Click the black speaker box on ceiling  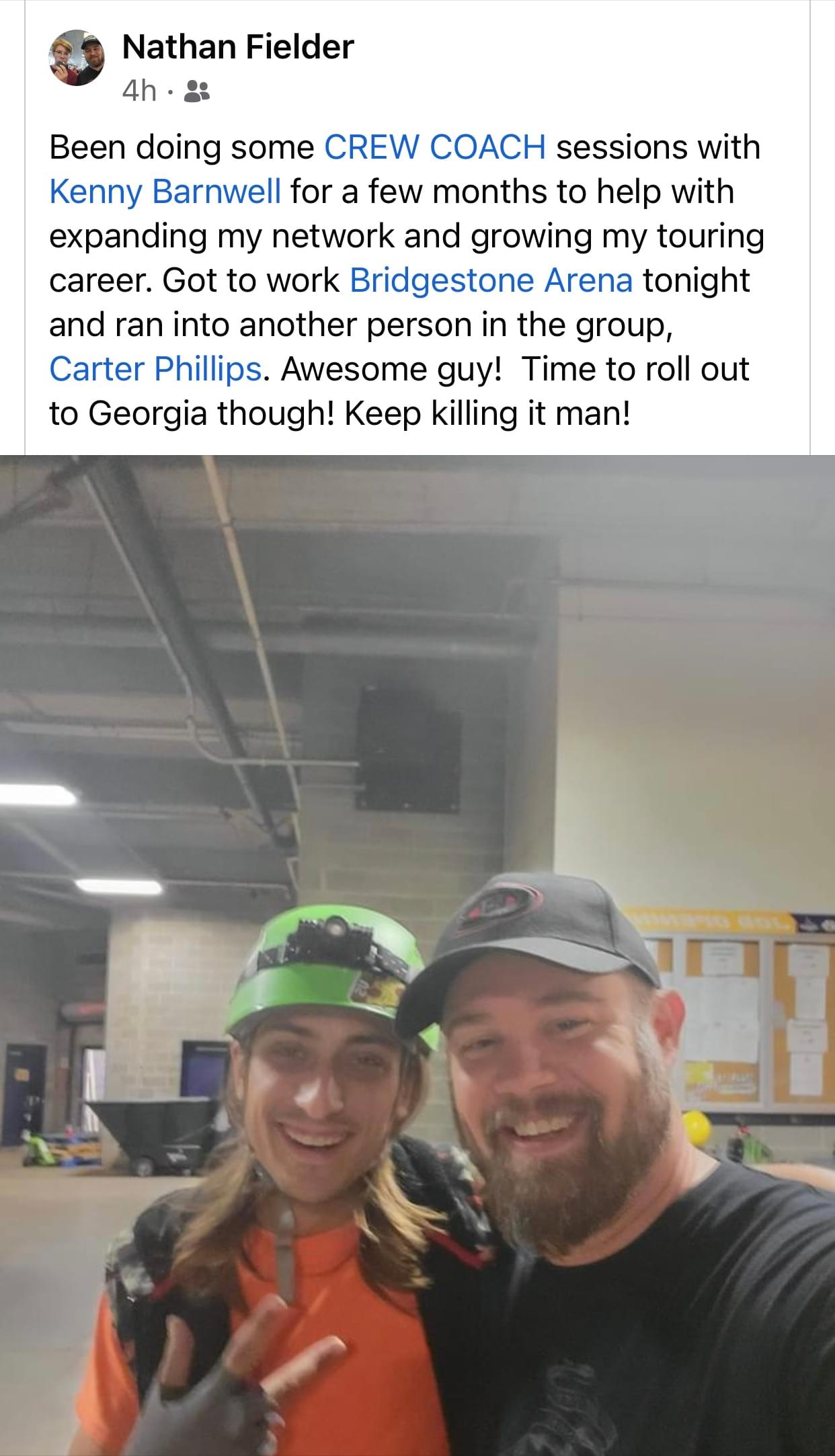click(409, 747)
